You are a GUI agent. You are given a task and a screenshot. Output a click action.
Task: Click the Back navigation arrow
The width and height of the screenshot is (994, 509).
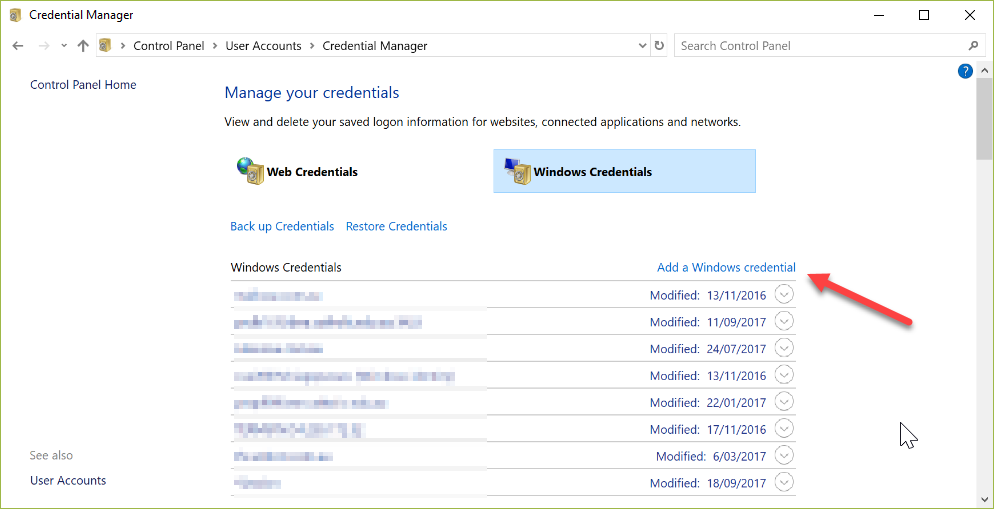pos(18,46)
